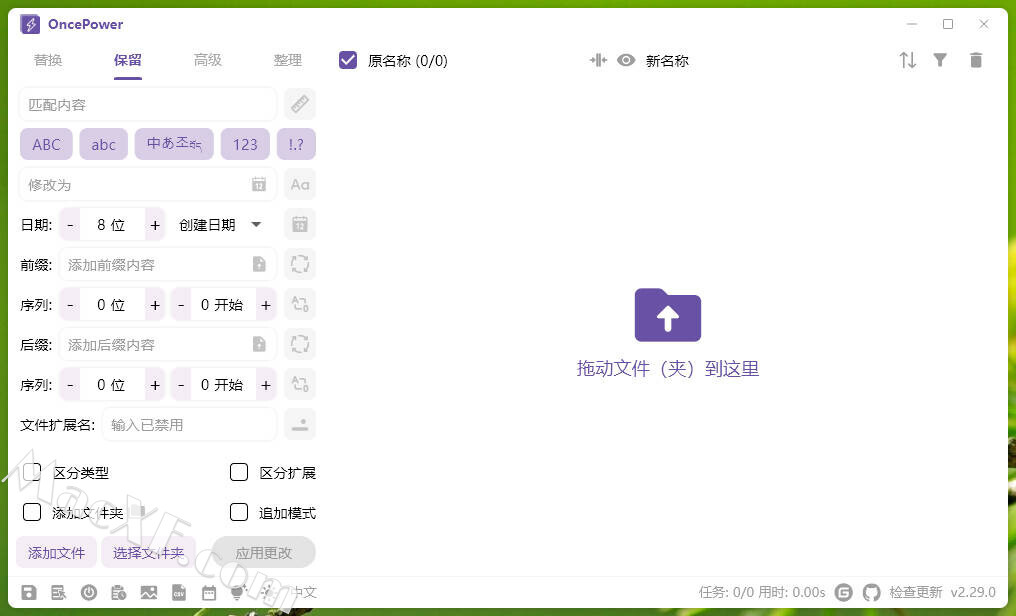Enable the 追加模式 checkbox
Viewport: 1016px width, 616px height.
239,512
